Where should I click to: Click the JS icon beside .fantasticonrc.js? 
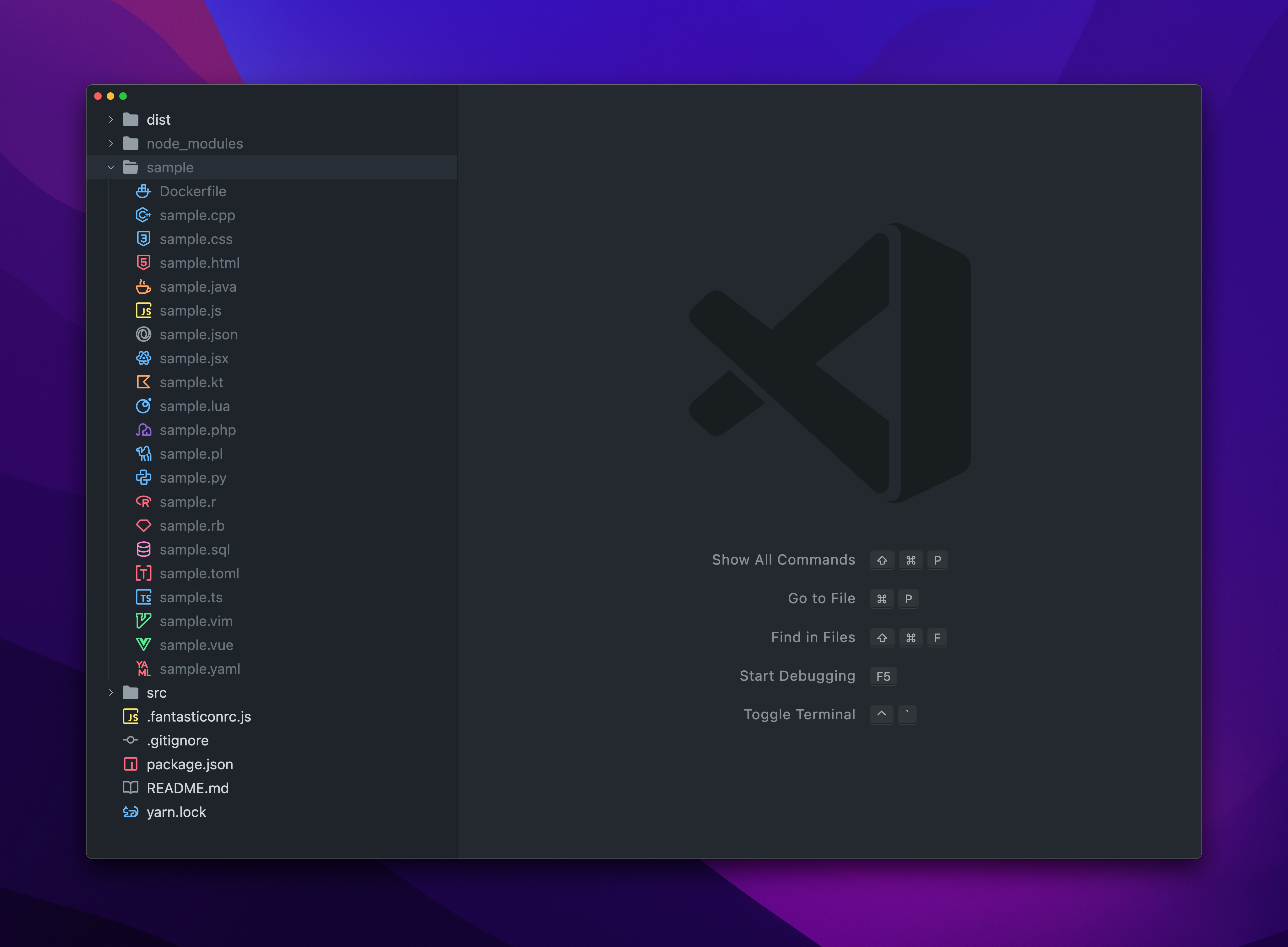pyautogui.click(x=131, y=717)
